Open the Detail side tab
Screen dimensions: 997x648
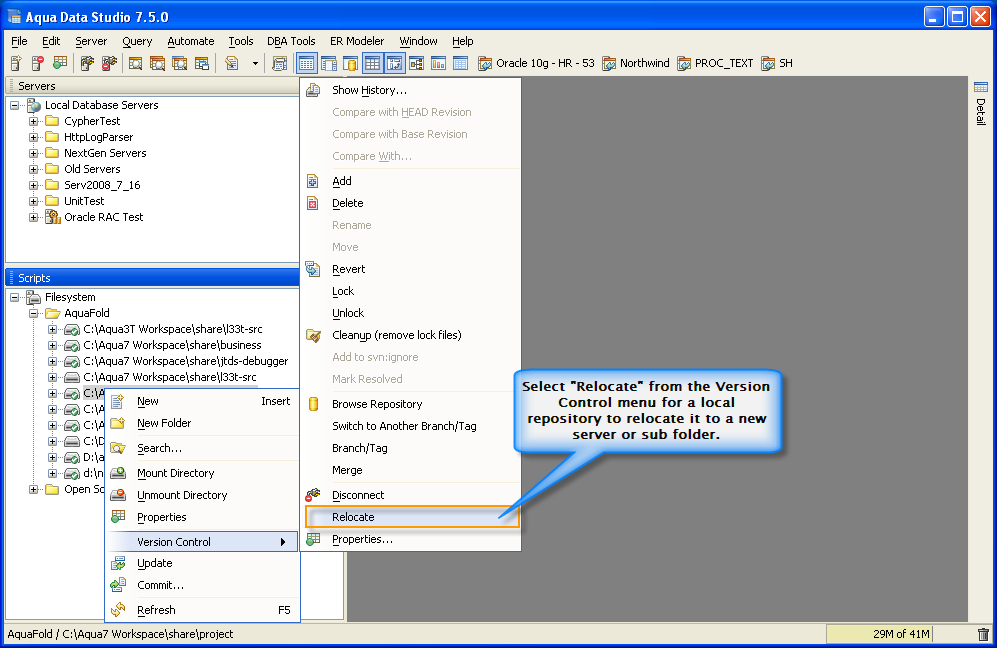pyautogui.click(x=980, y=104)
